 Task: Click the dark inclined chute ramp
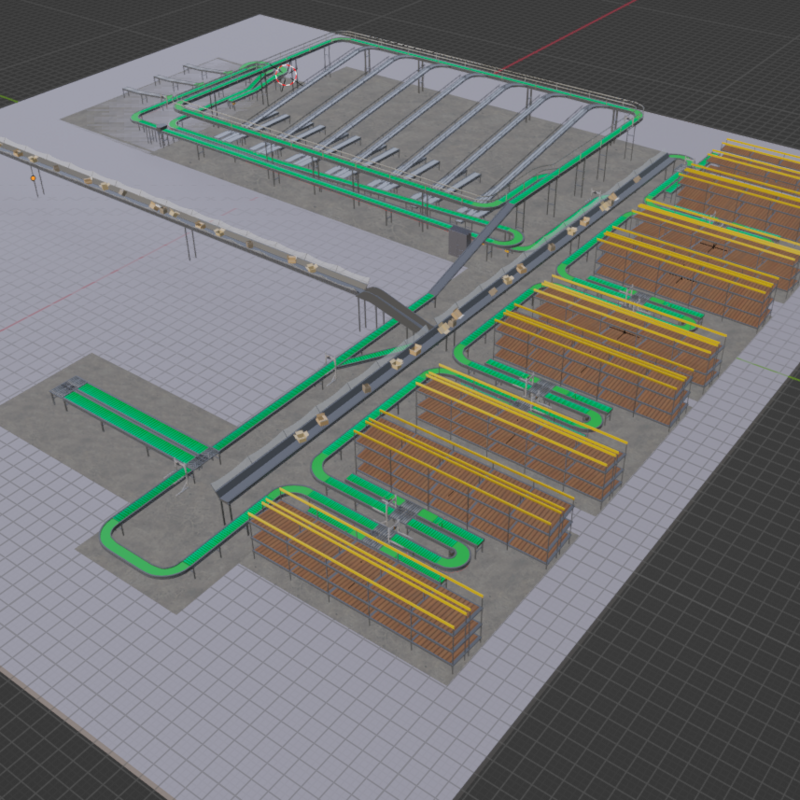click(392, 305)
